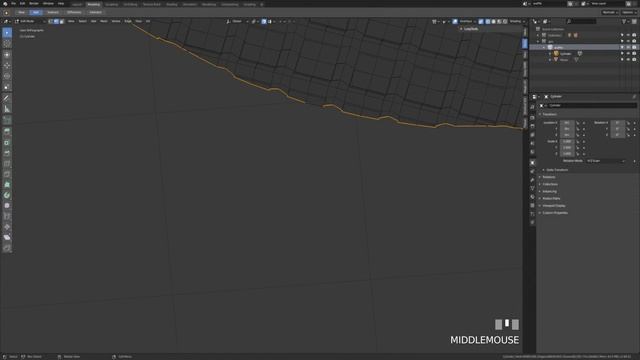Enable face select mode

point(62,21)
